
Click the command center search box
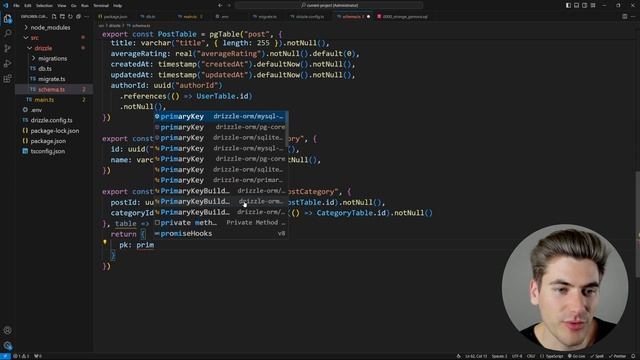coord(329,5)
